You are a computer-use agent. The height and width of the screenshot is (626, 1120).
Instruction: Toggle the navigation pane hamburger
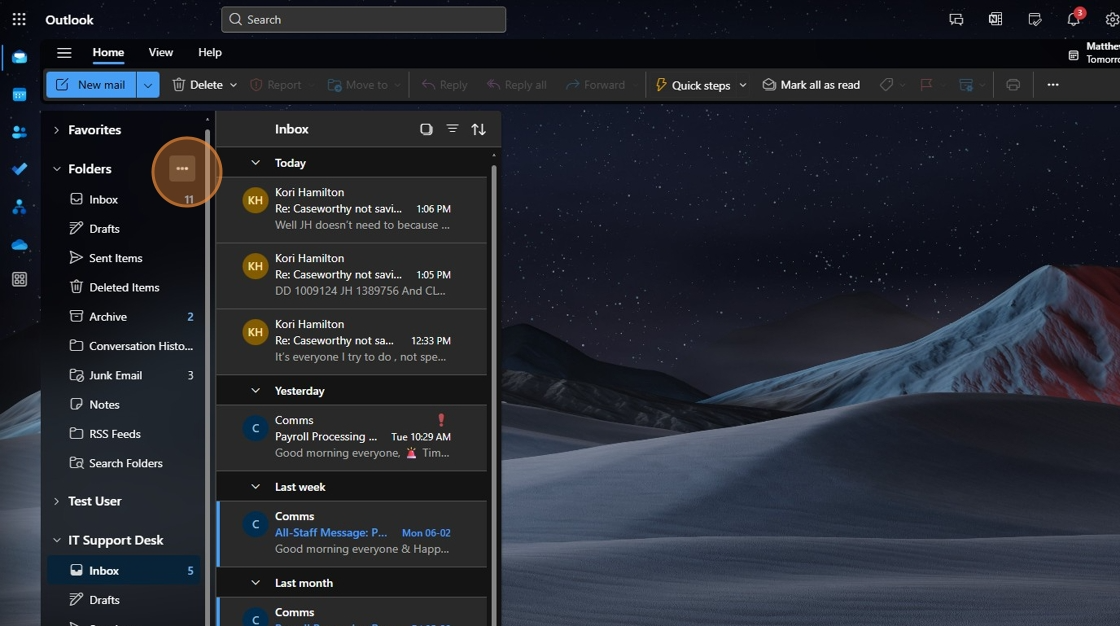point(64,52)
